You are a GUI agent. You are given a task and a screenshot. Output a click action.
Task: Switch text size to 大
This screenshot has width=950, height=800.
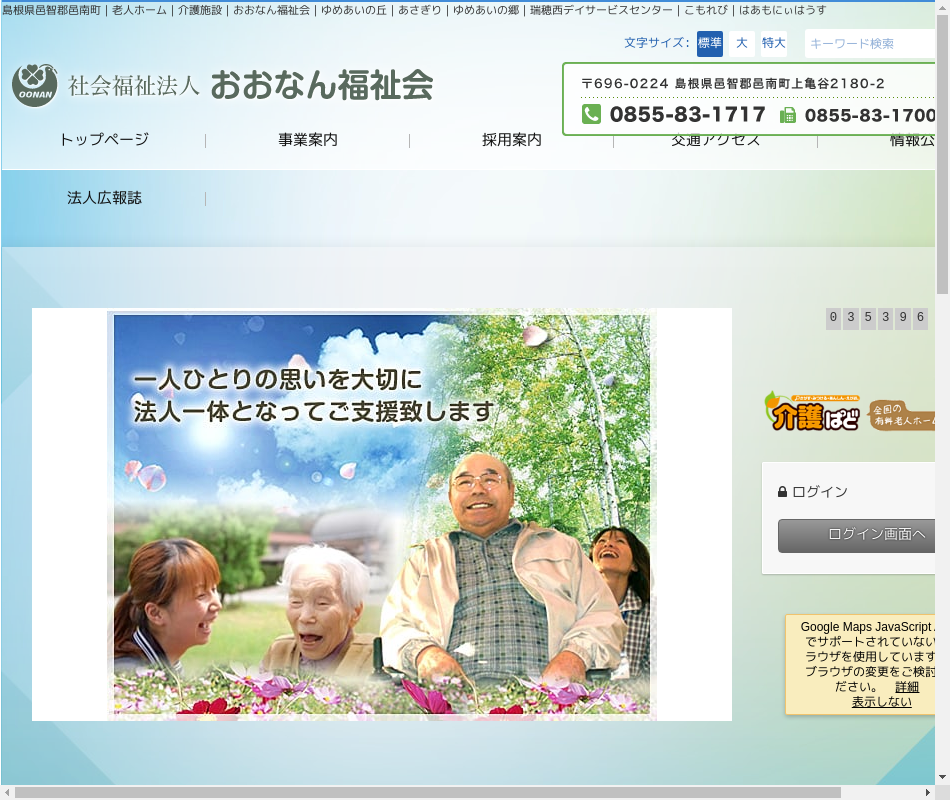point(741,43)
